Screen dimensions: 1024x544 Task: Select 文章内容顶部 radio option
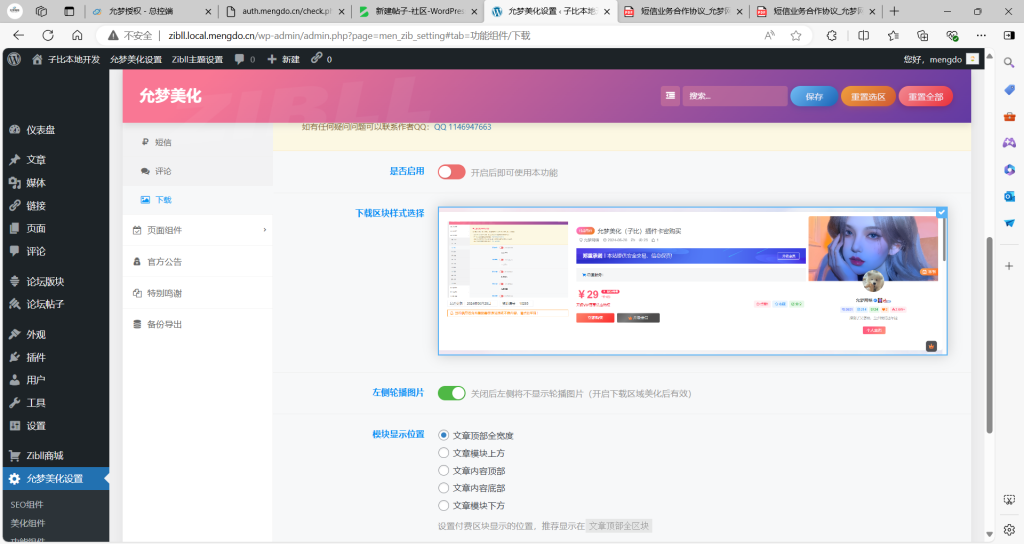444,470
